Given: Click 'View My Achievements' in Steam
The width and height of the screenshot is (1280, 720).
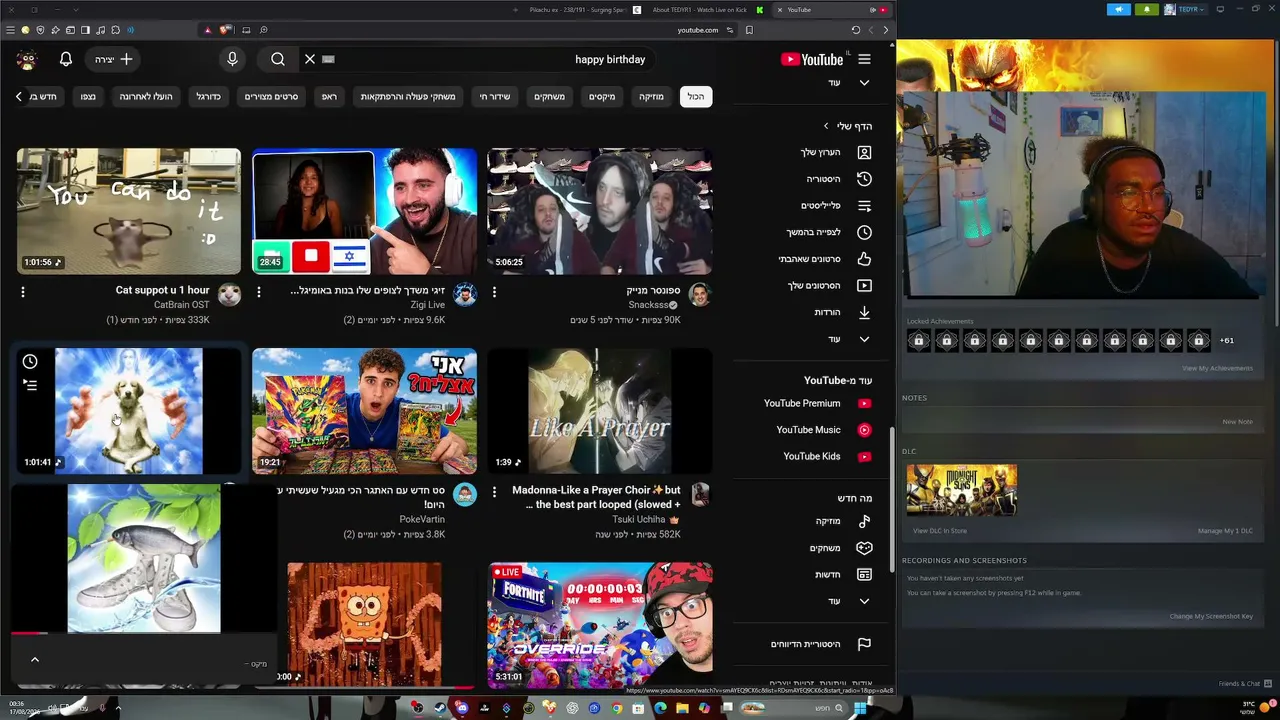Looking at the screenshot, I should tap(1217, 368).
